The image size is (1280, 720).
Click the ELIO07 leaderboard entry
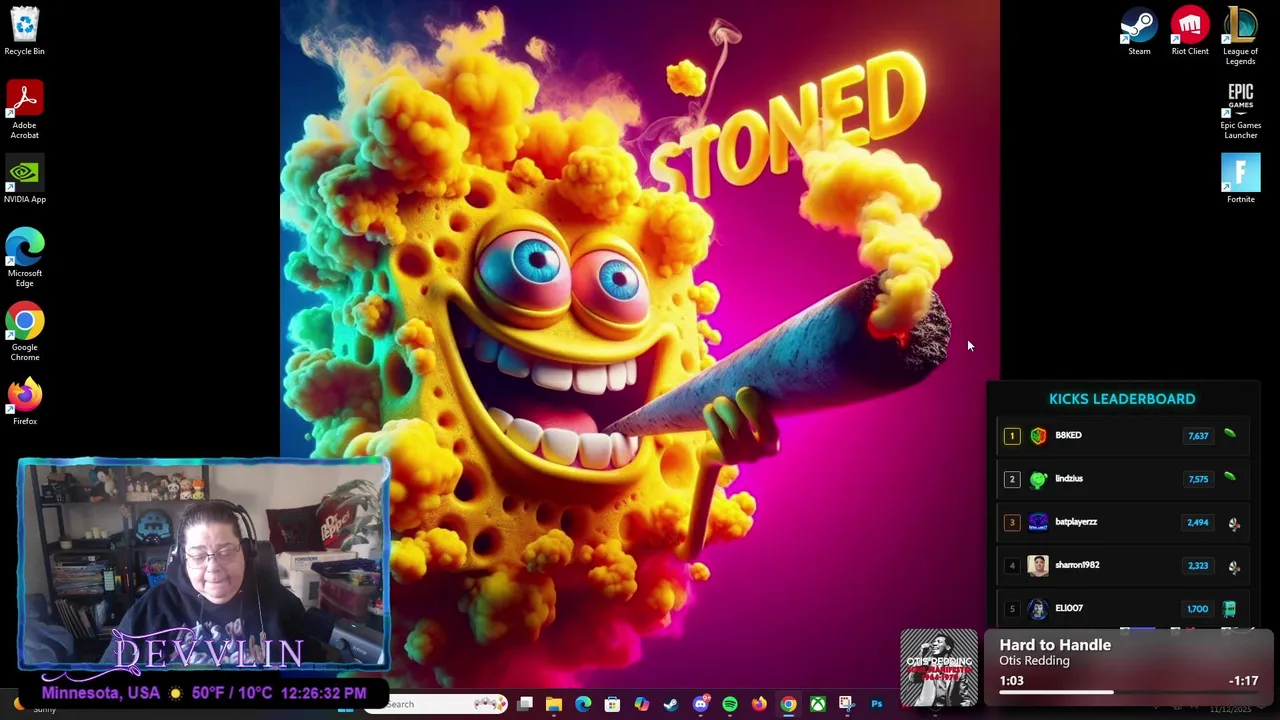pyautogui.click(x=1125, y=608)
